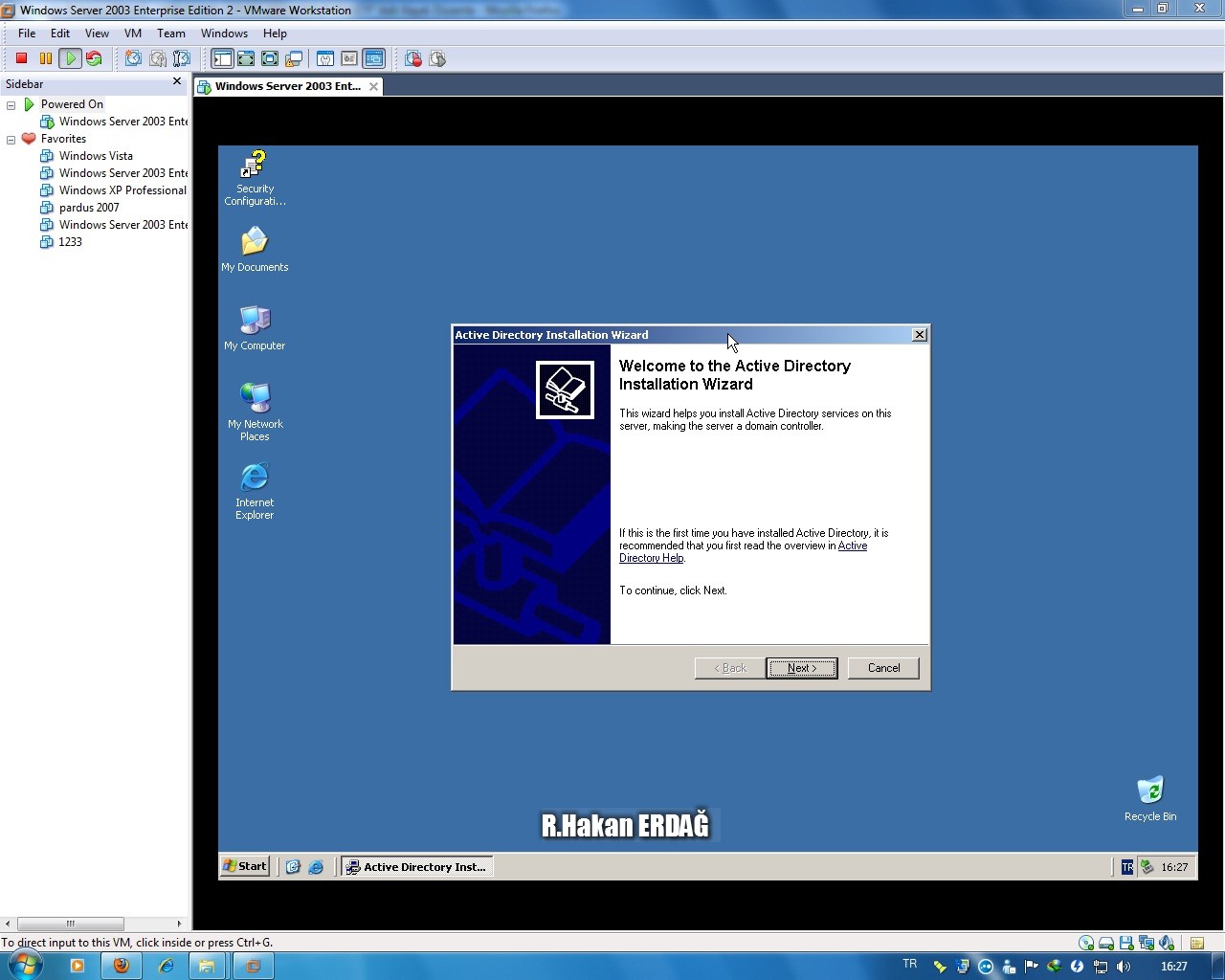Screen dimensions: 1225x980
Task: Click the Active Directory Inst... taskbar button
Action: (x=417, y=867)
